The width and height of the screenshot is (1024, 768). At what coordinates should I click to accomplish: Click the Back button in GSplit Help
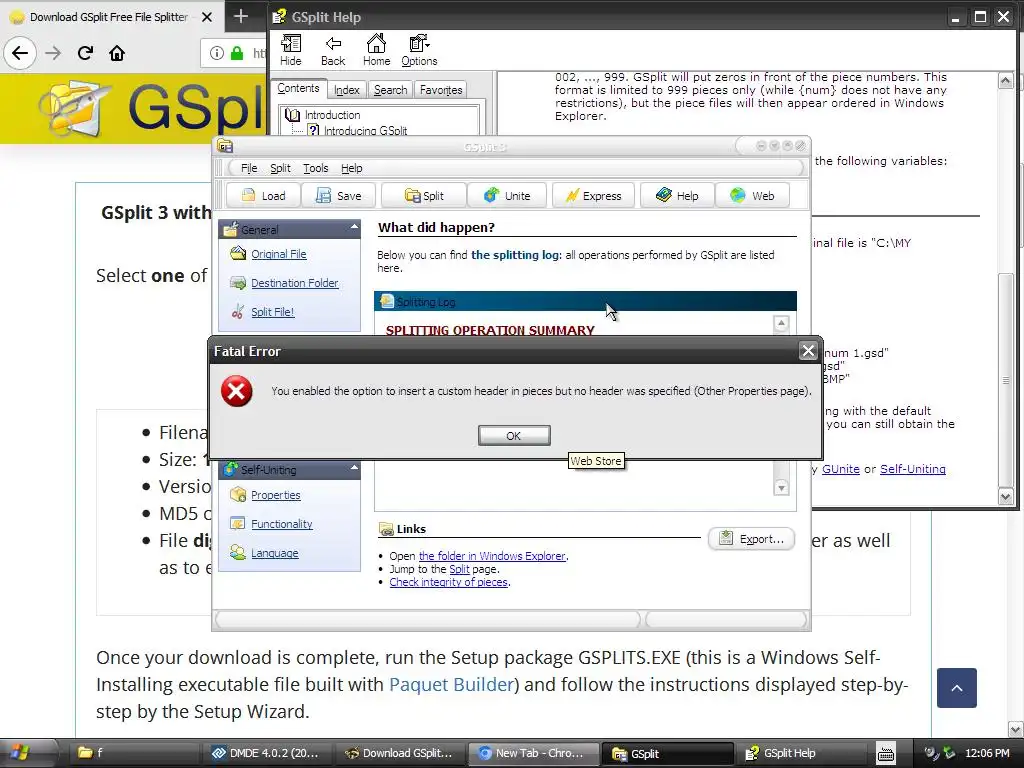(x=333, y=50)
